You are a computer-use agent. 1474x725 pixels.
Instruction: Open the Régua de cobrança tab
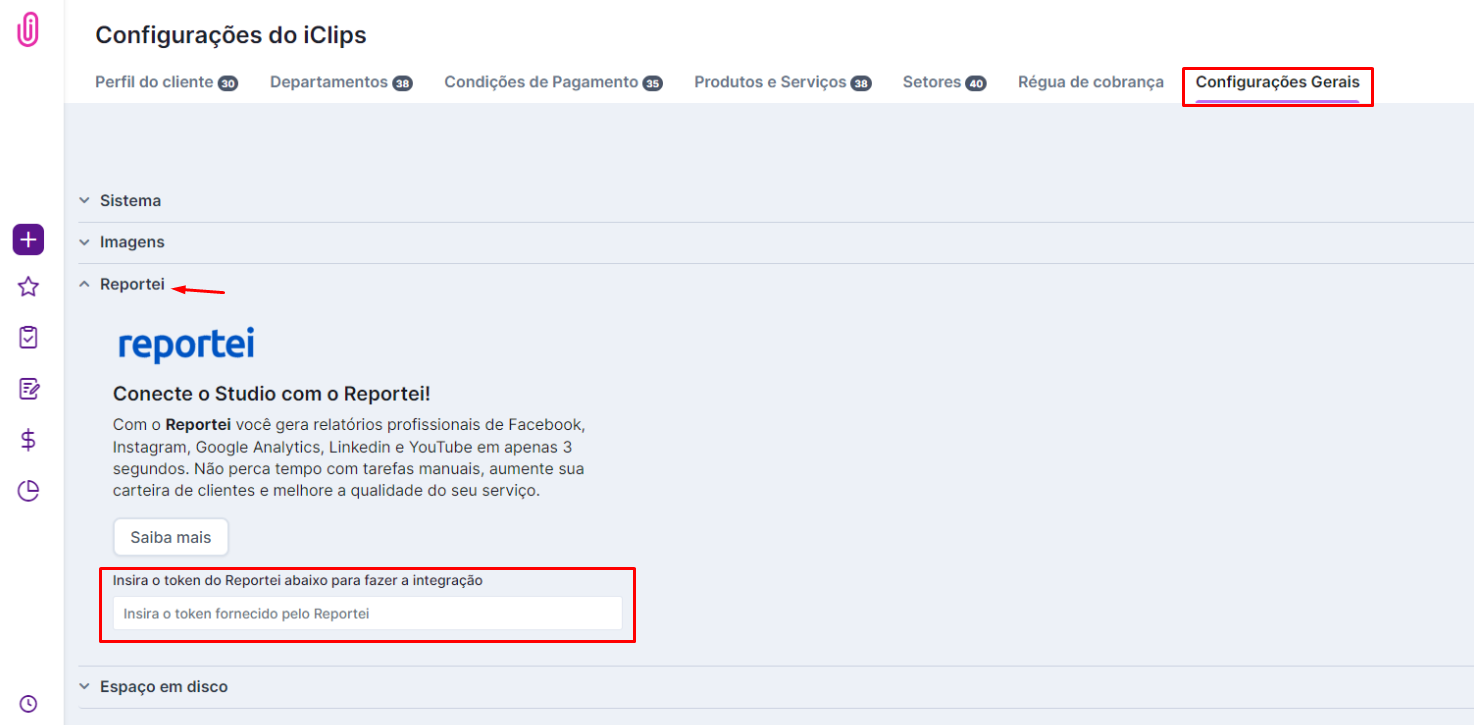(1090, 82)
